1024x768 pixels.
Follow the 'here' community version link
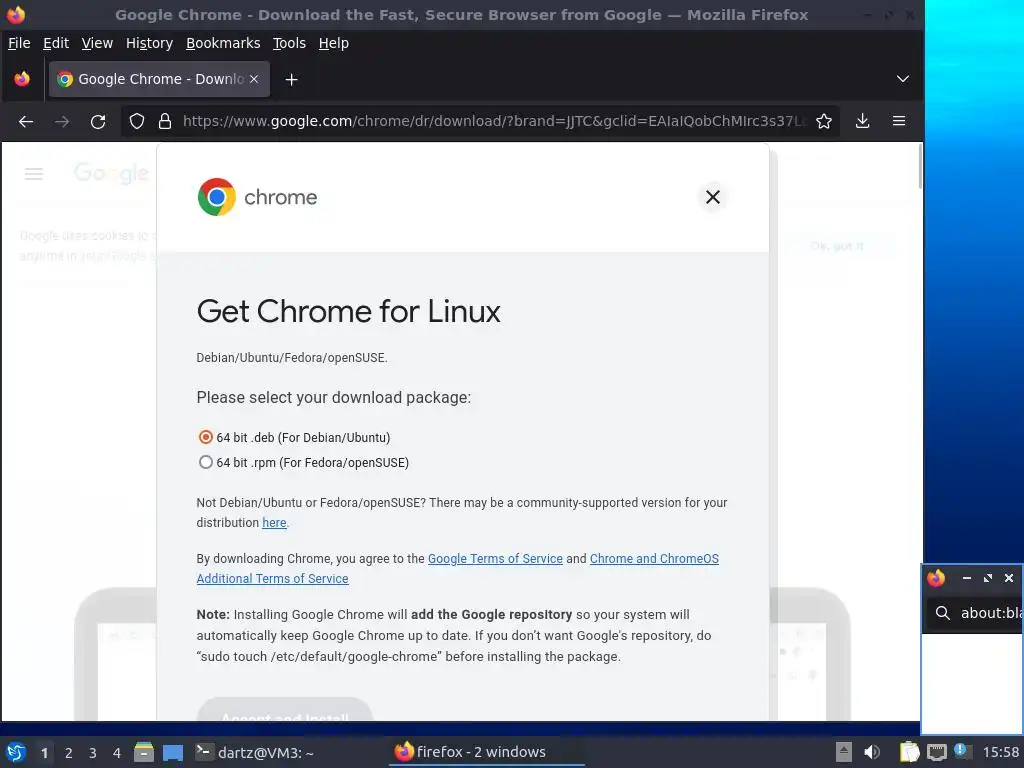click(274, 522)
